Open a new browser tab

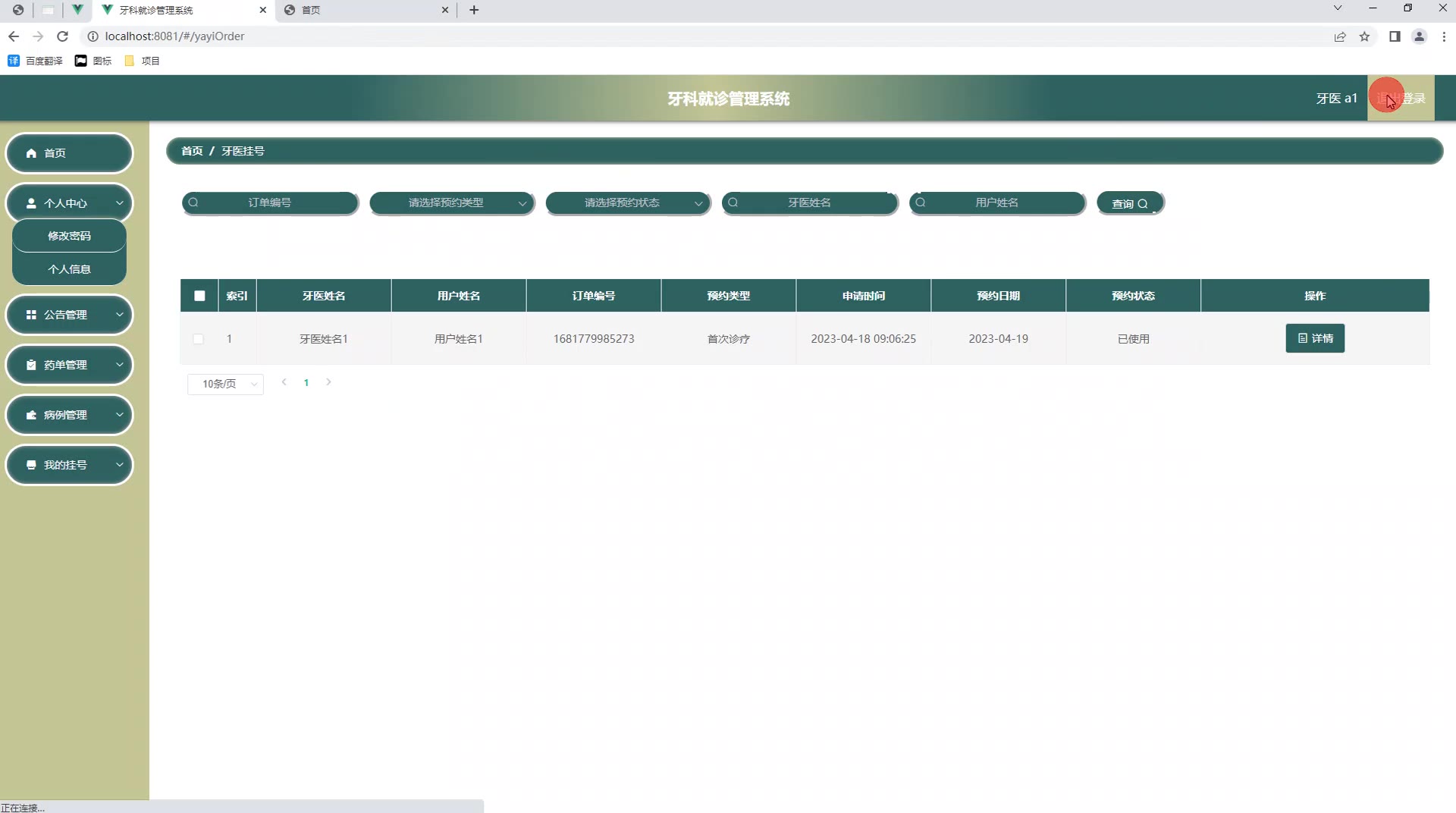click(x=474, y=10)
